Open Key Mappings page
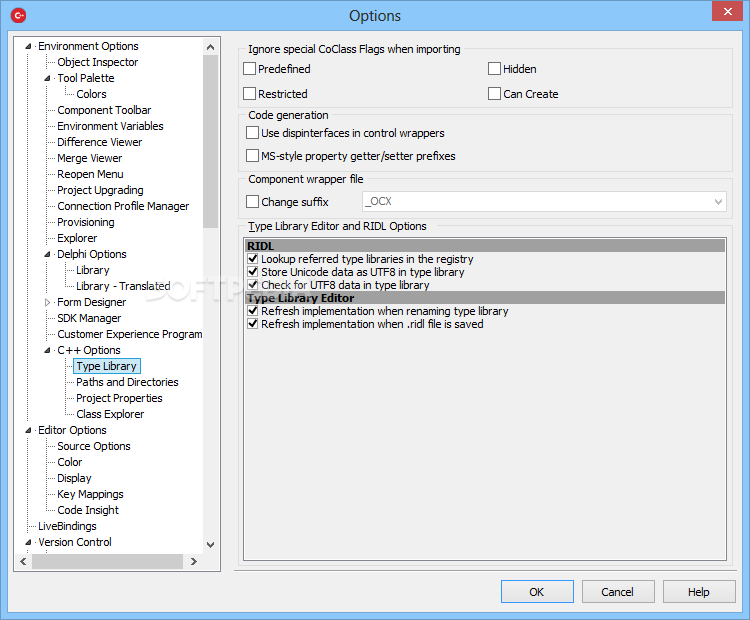Screen dimensions: 750x620 point(90,494)
